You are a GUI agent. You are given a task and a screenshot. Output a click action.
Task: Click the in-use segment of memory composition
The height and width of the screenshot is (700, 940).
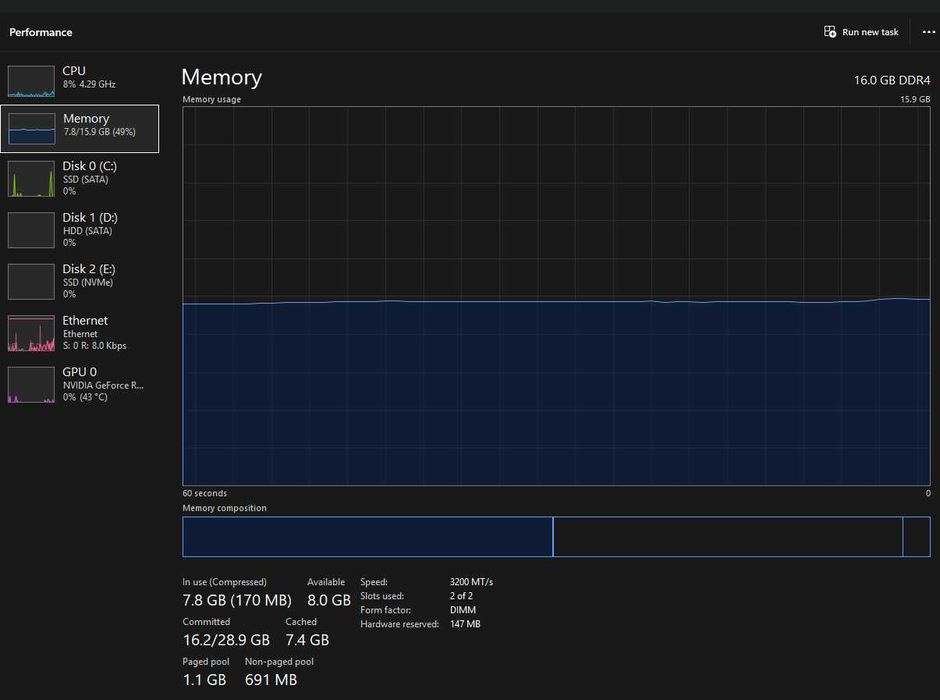point(367,537)
